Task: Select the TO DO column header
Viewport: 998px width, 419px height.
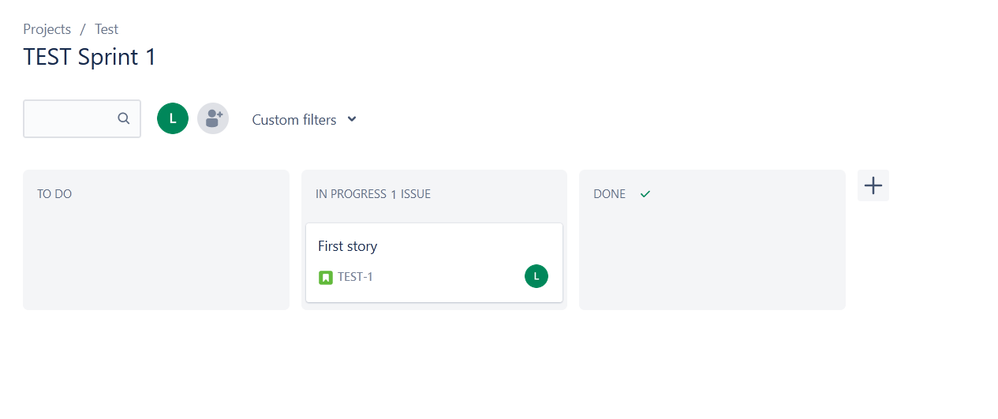Action: click(x=54, y=194)
